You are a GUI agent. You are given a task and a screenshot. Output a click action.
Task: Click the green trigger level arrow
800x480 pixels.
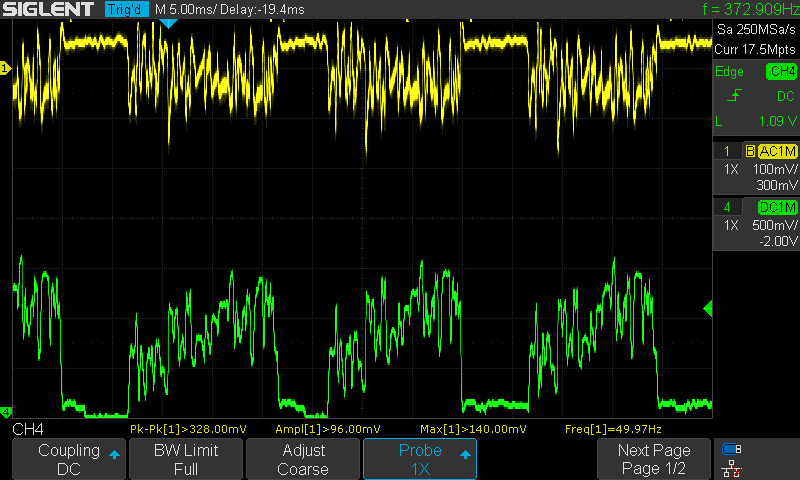[708, 309]
